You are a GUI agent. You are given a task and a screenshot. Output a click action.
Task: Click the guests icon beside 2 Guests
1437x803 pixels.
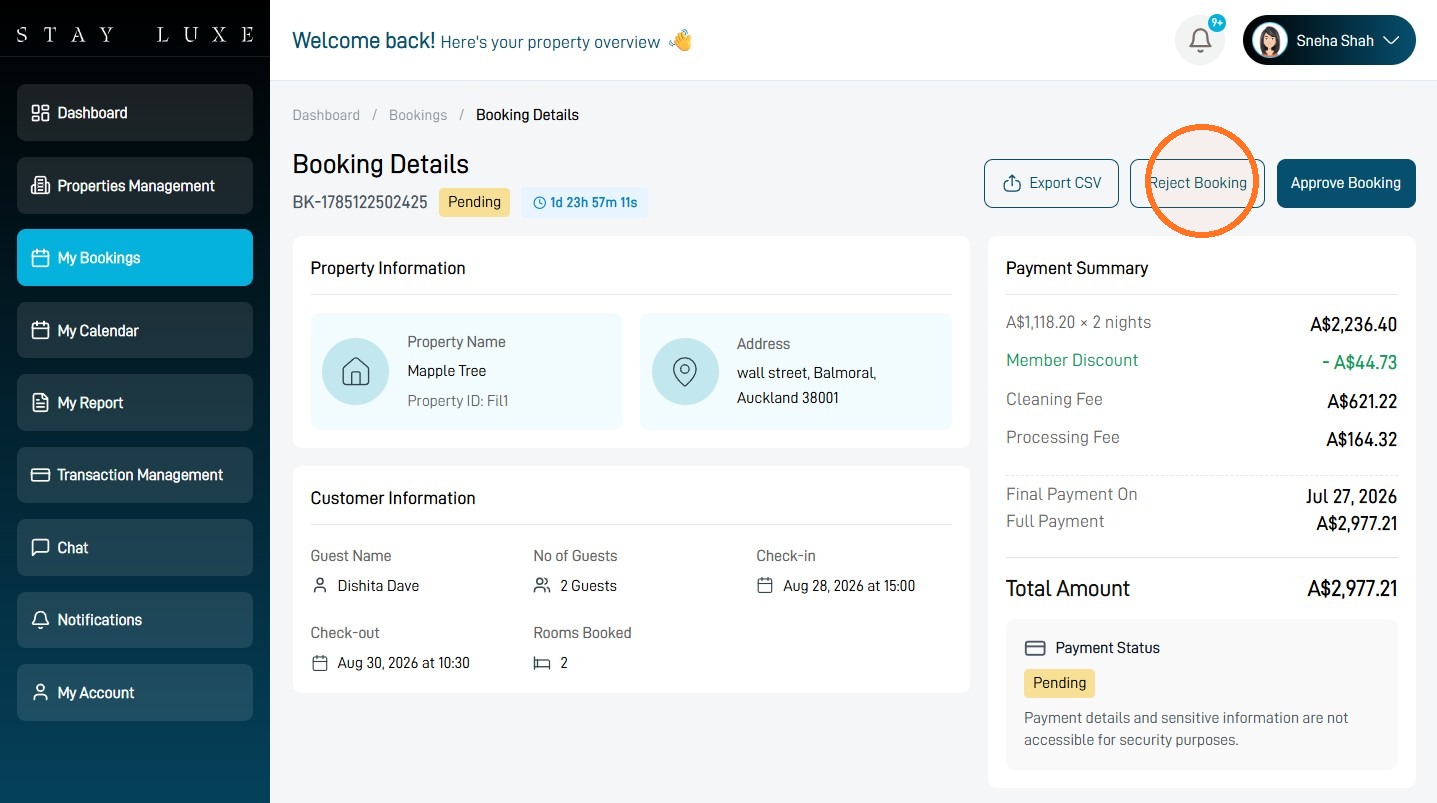pos(542,585)
